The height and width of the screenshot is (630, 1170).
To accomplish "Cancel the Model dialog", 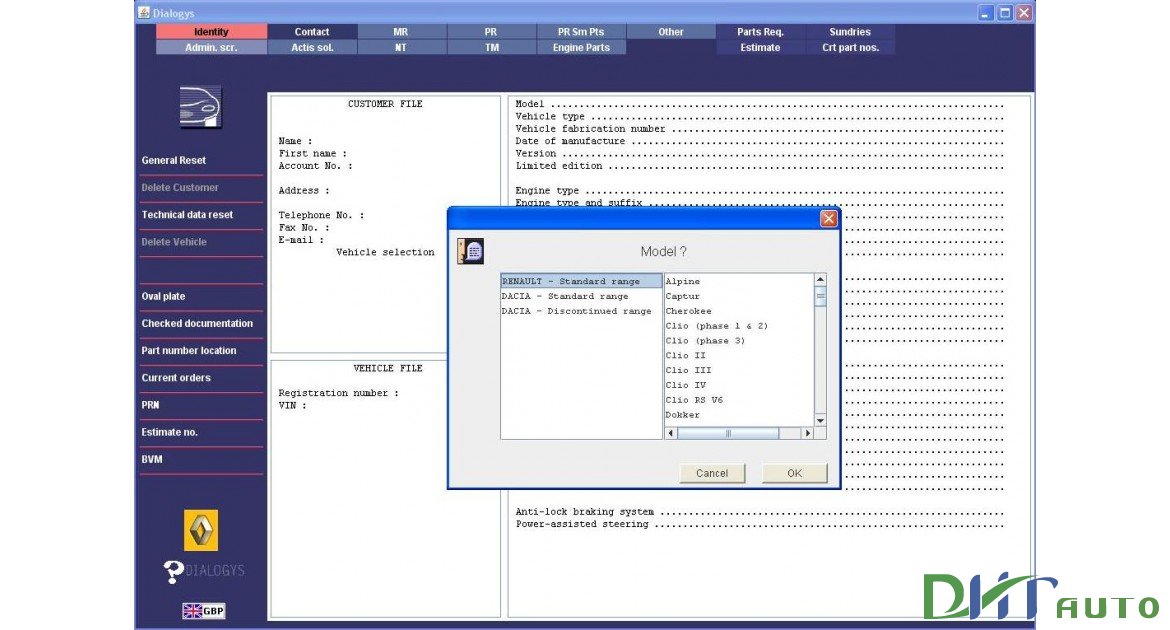I will 712,472.
